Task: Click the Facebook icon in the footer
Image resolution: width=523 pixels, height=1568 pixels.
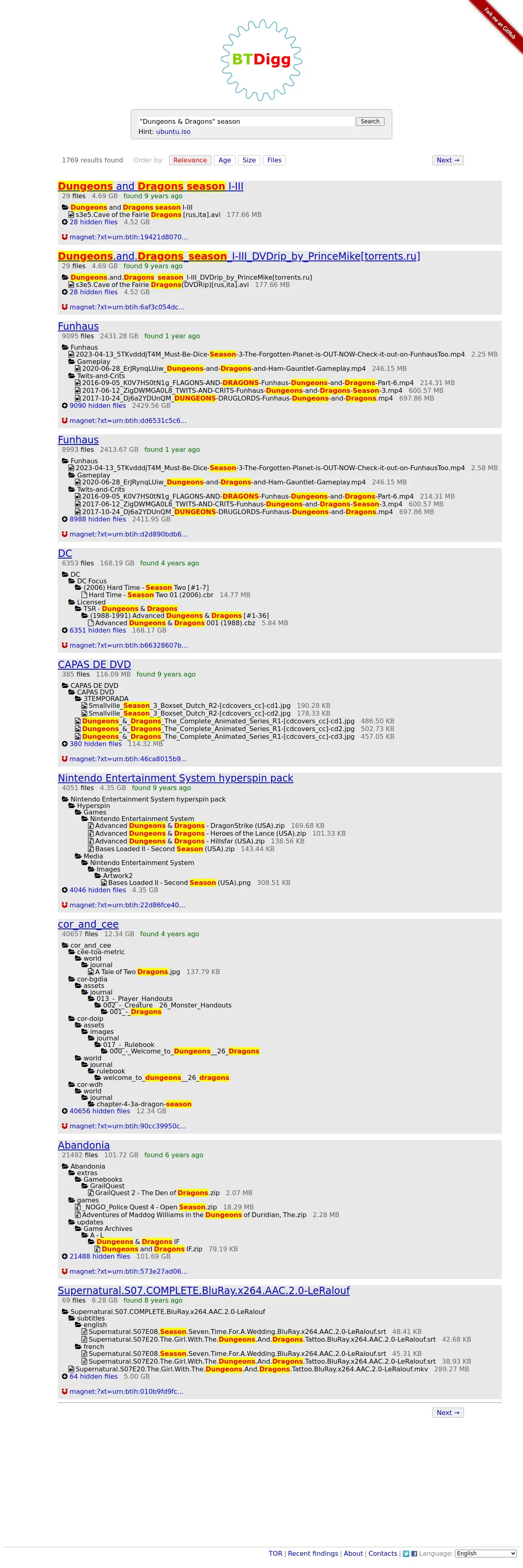Action: point(414,1553)
